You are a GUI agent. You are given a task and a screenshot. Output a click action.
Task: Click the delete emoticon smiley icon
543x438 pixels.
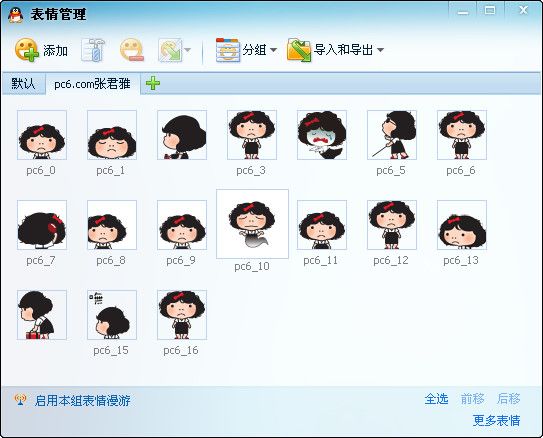[132, 50]
